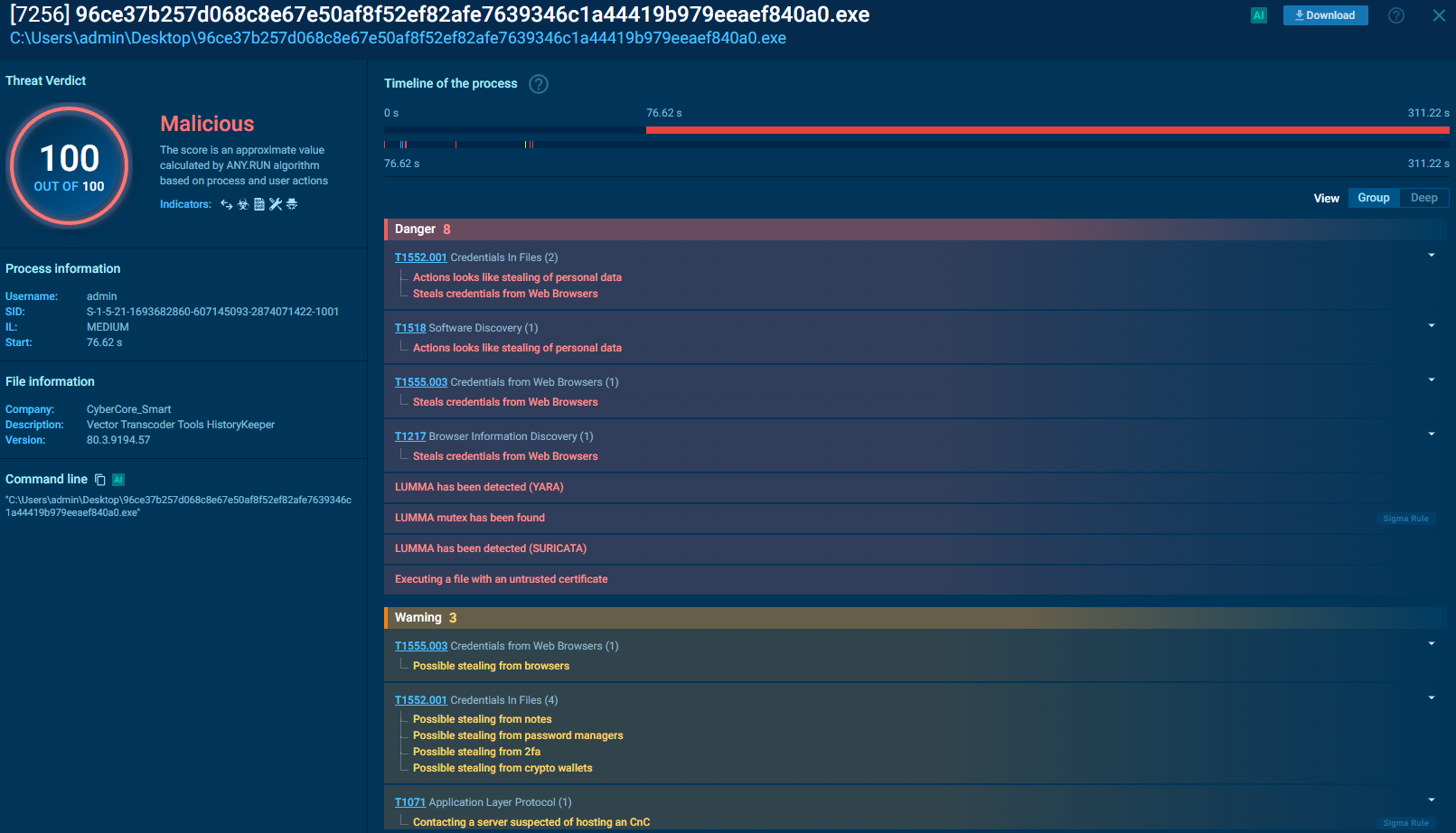Expand the T1071 Application Layer Protocol row
The image size is (1456, 833).
click(1432, 800)
